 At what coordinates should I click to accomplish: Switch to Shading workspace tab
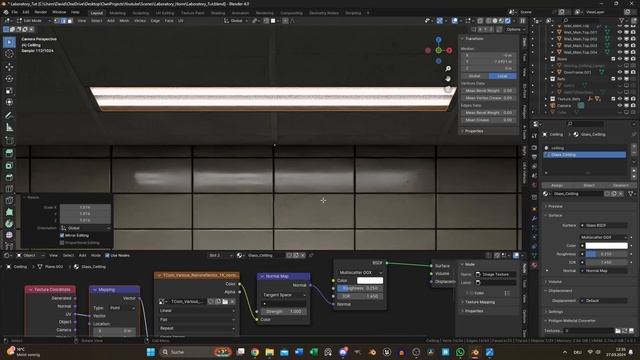(x=218, y=13)
